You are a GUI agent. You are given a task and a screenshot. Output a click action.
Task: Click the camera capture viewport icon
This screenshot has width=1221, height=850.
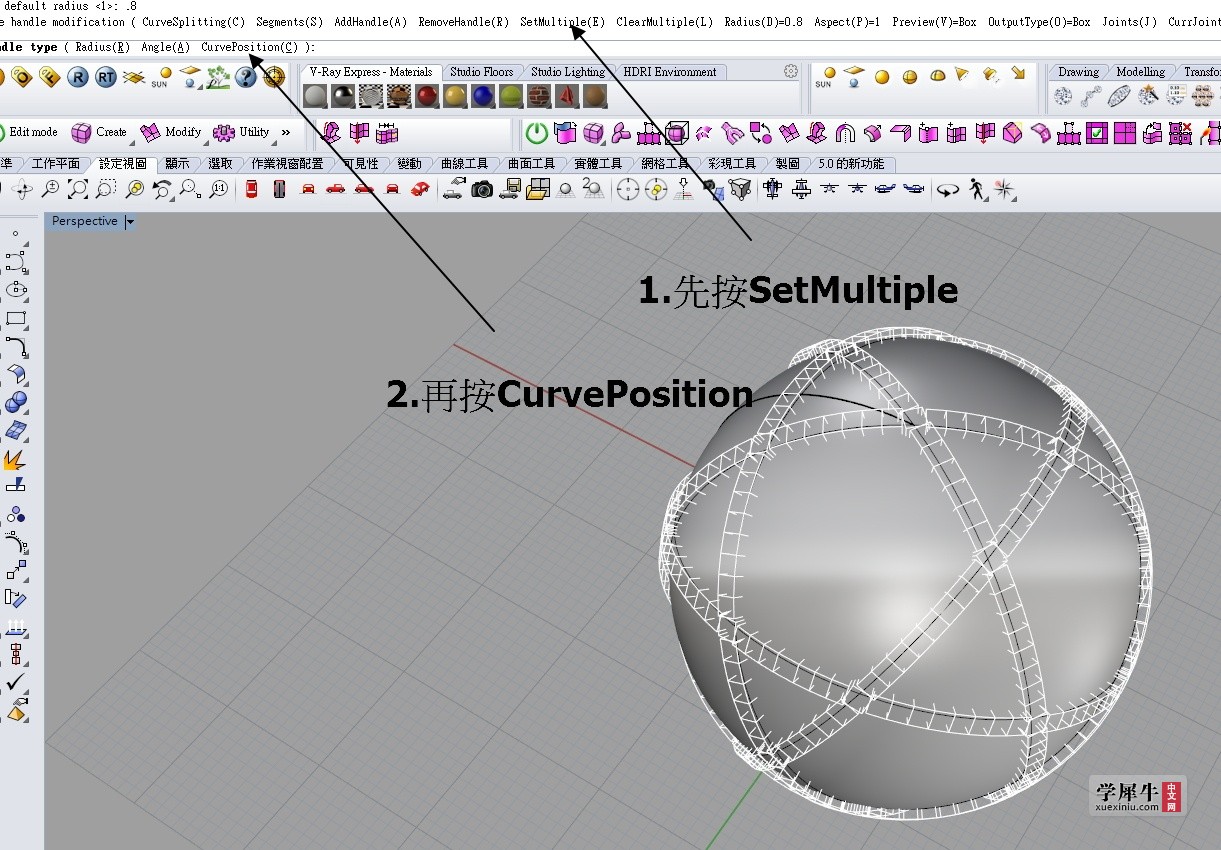[483, 189]
